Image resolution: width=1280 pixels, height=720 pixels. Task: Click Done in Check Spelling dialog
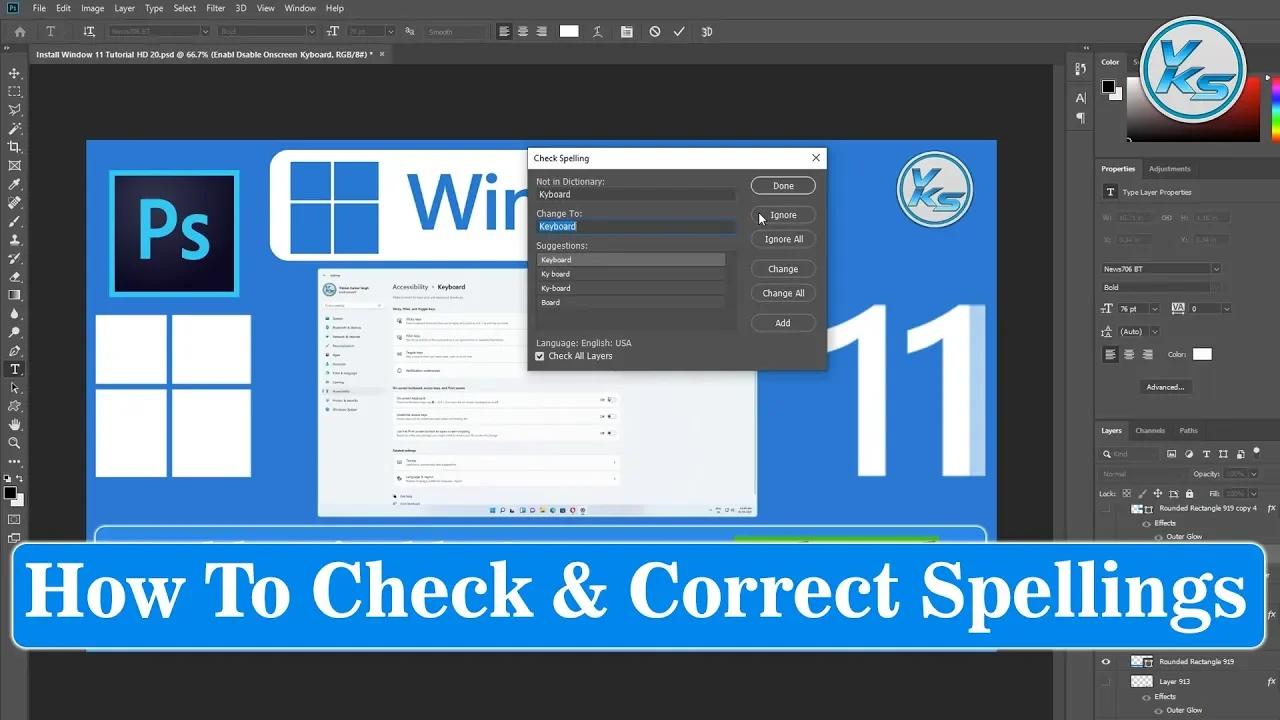click(x=783, y=186)
